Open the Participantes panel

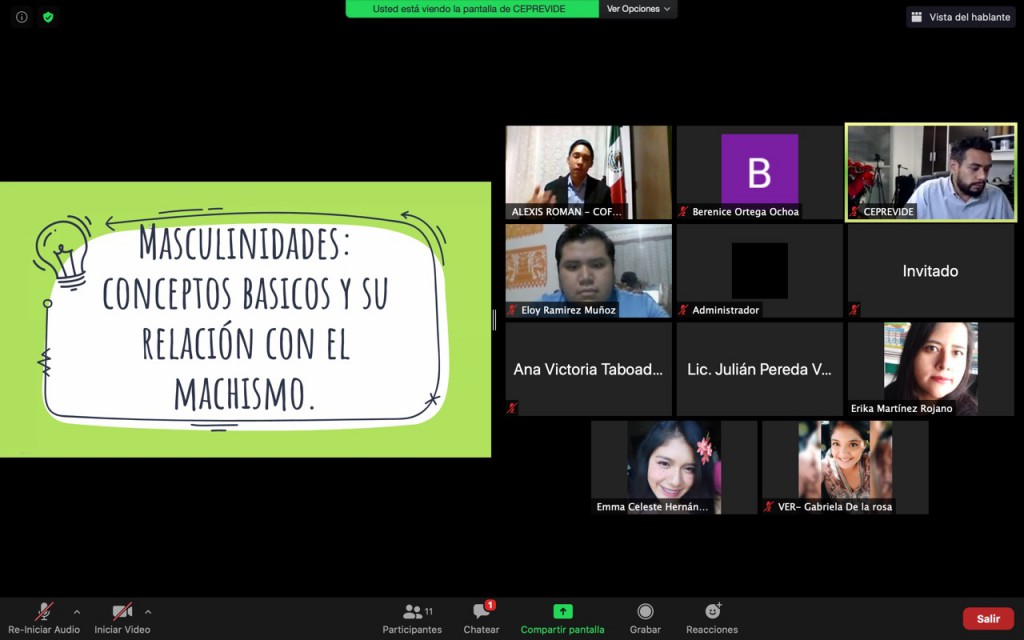coord(412,618)
